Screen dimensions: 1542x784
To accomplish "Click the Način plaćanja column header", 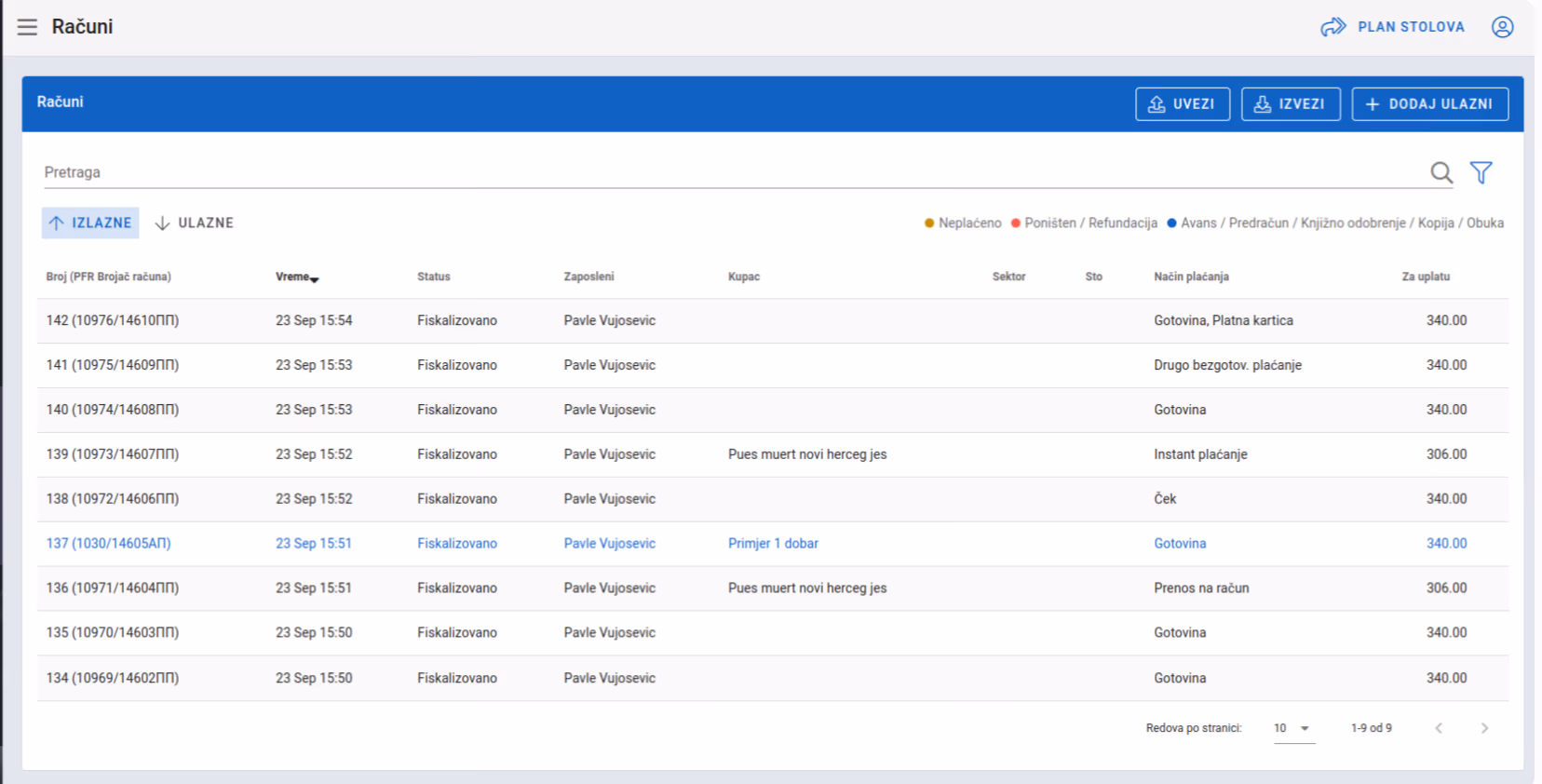I will [1191, 277].
